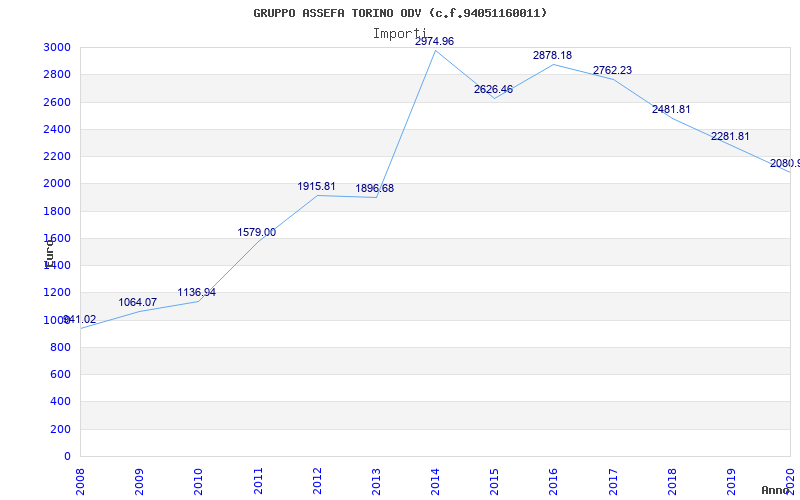Click the 2281.81 data label
The width and height of the screenshot is (800, 500).
[730, 137]
